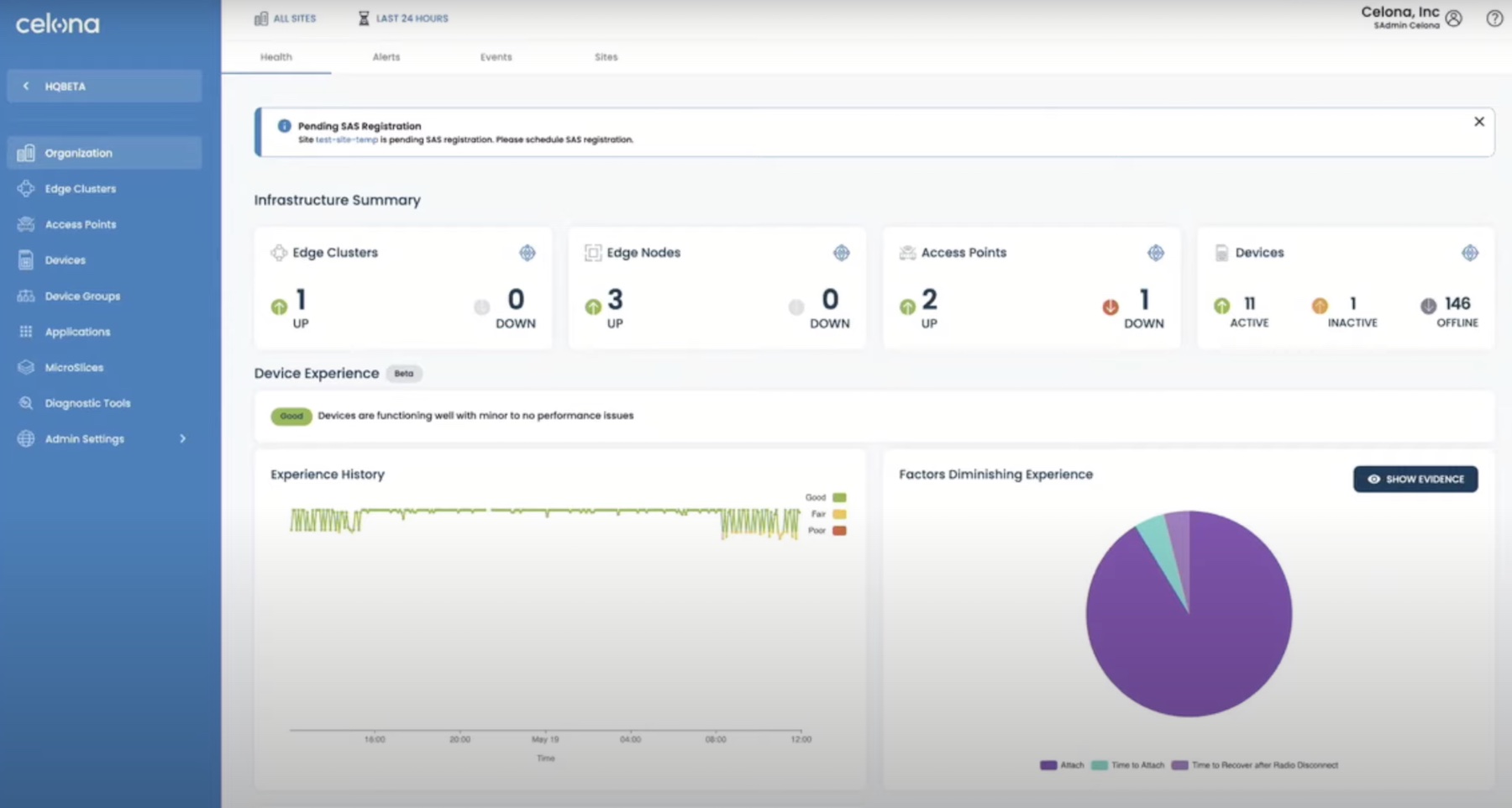Click the Access Points card title
1512x808 pixels.
click(x=963, y=253)
